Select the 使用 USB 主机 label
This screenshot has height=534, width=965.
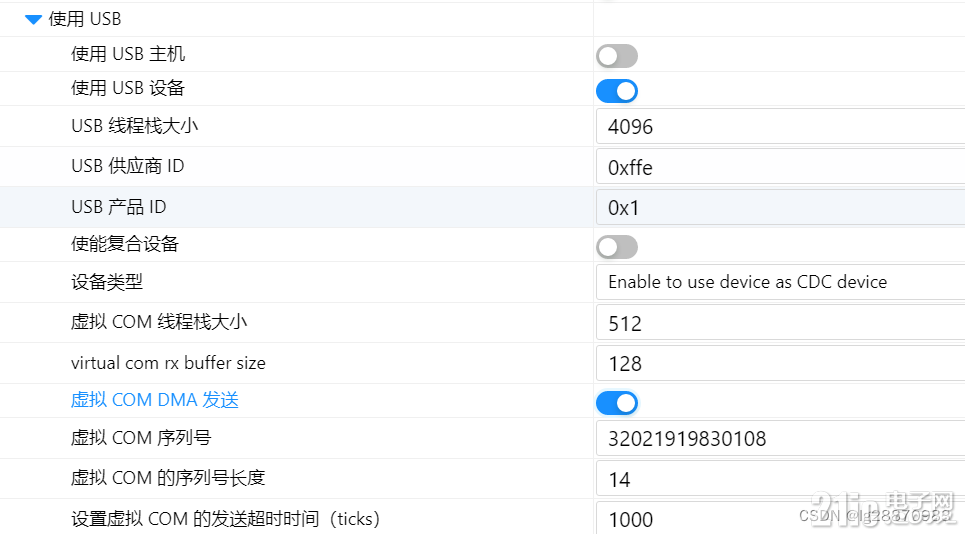[128, 54]
